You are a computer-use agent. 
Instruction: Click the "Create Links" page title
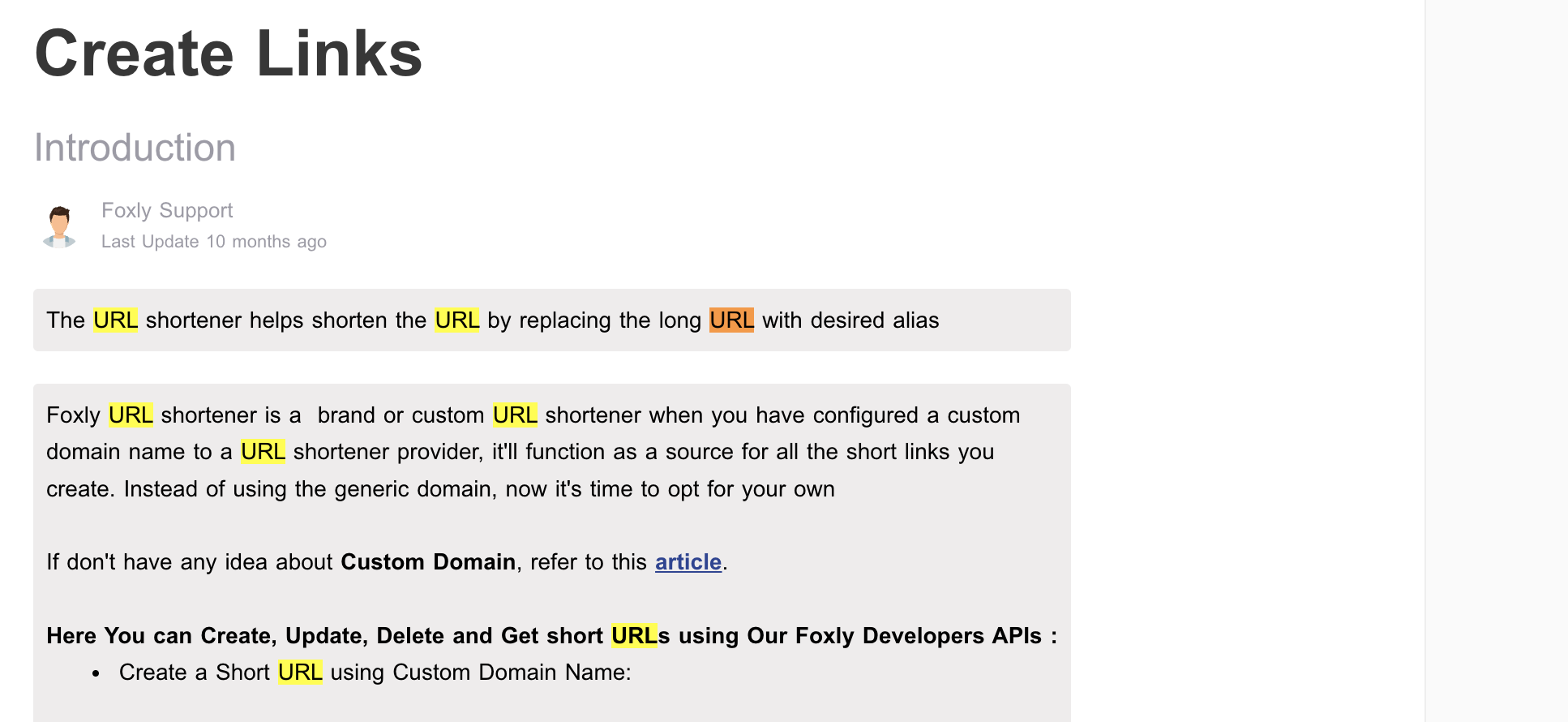pyautogui.click(x=228, y=54)
